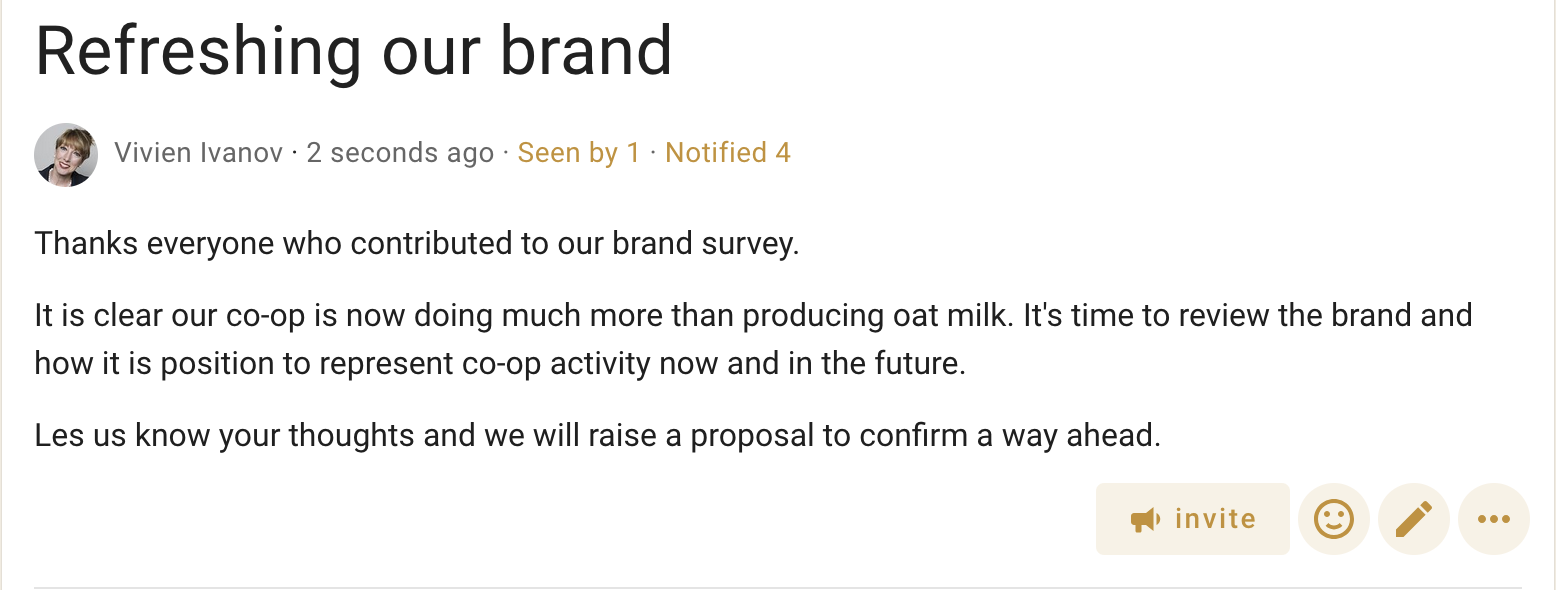Click Vivien Ivanov's profile avatar
Image resolution: width=1556 pixels, height=590 pixels.
[66, 155]
